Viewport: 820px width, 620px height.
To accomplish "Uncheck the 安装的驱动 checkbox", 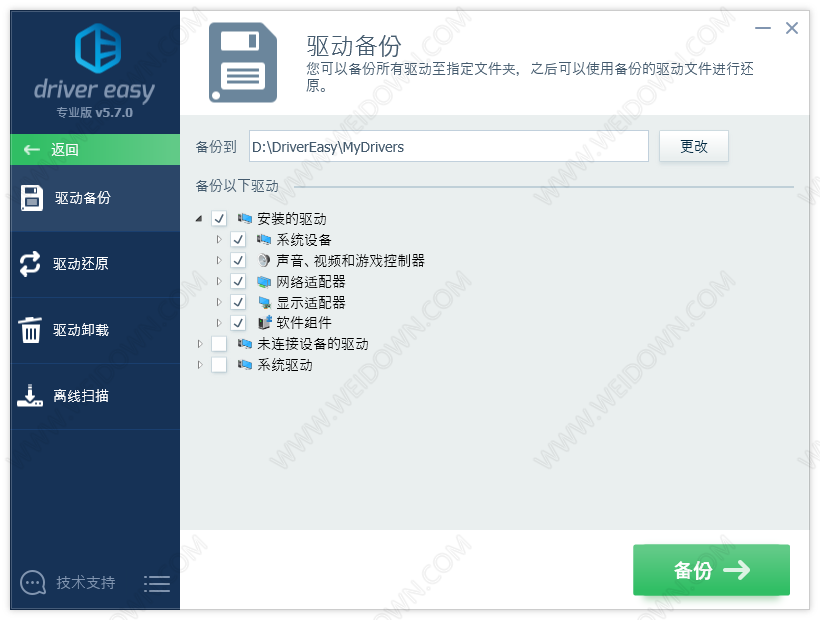I will coord(219,219).
